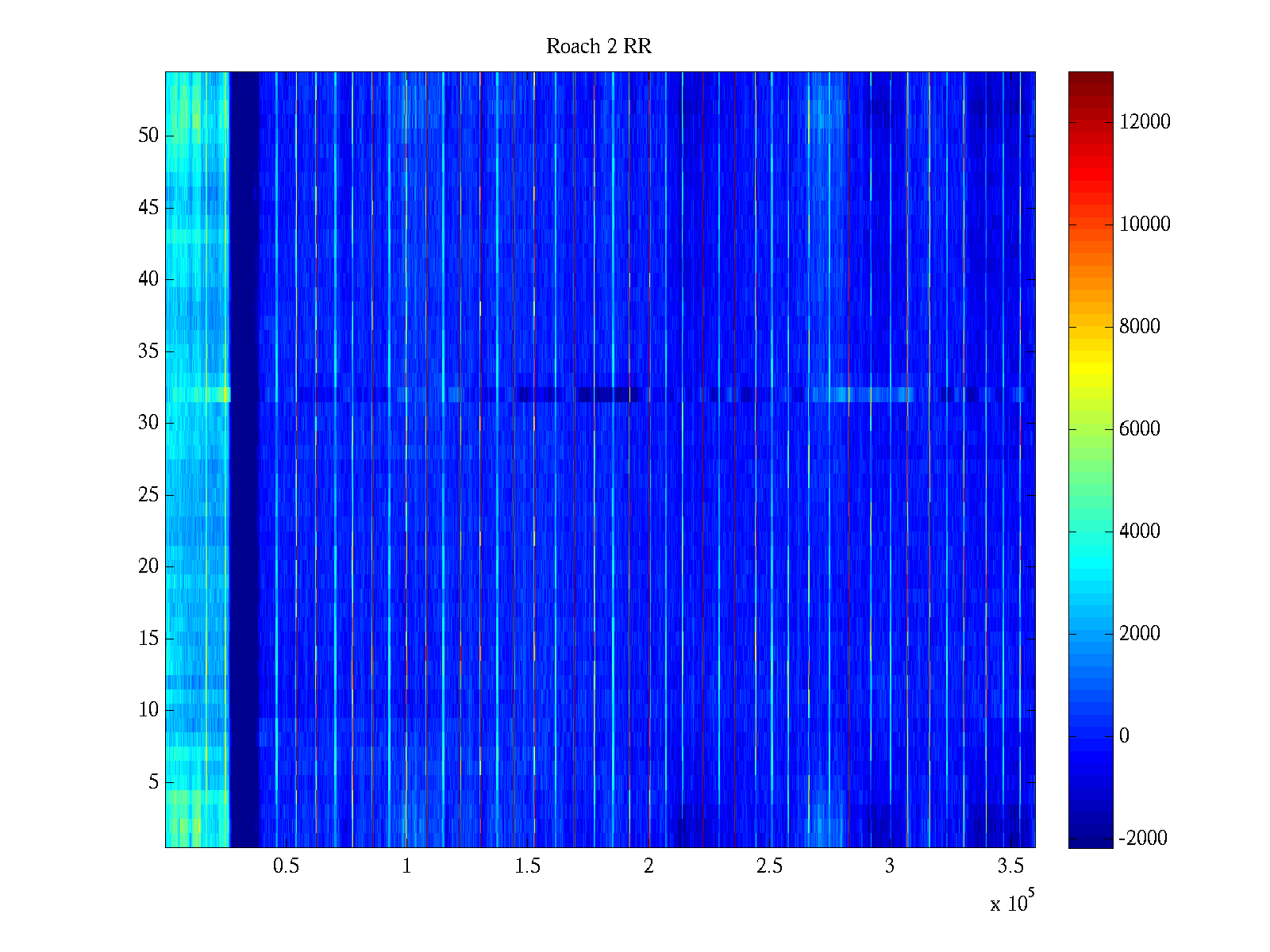
Task: Click the x-axis tick label 0.5
Action: [286, 866]
